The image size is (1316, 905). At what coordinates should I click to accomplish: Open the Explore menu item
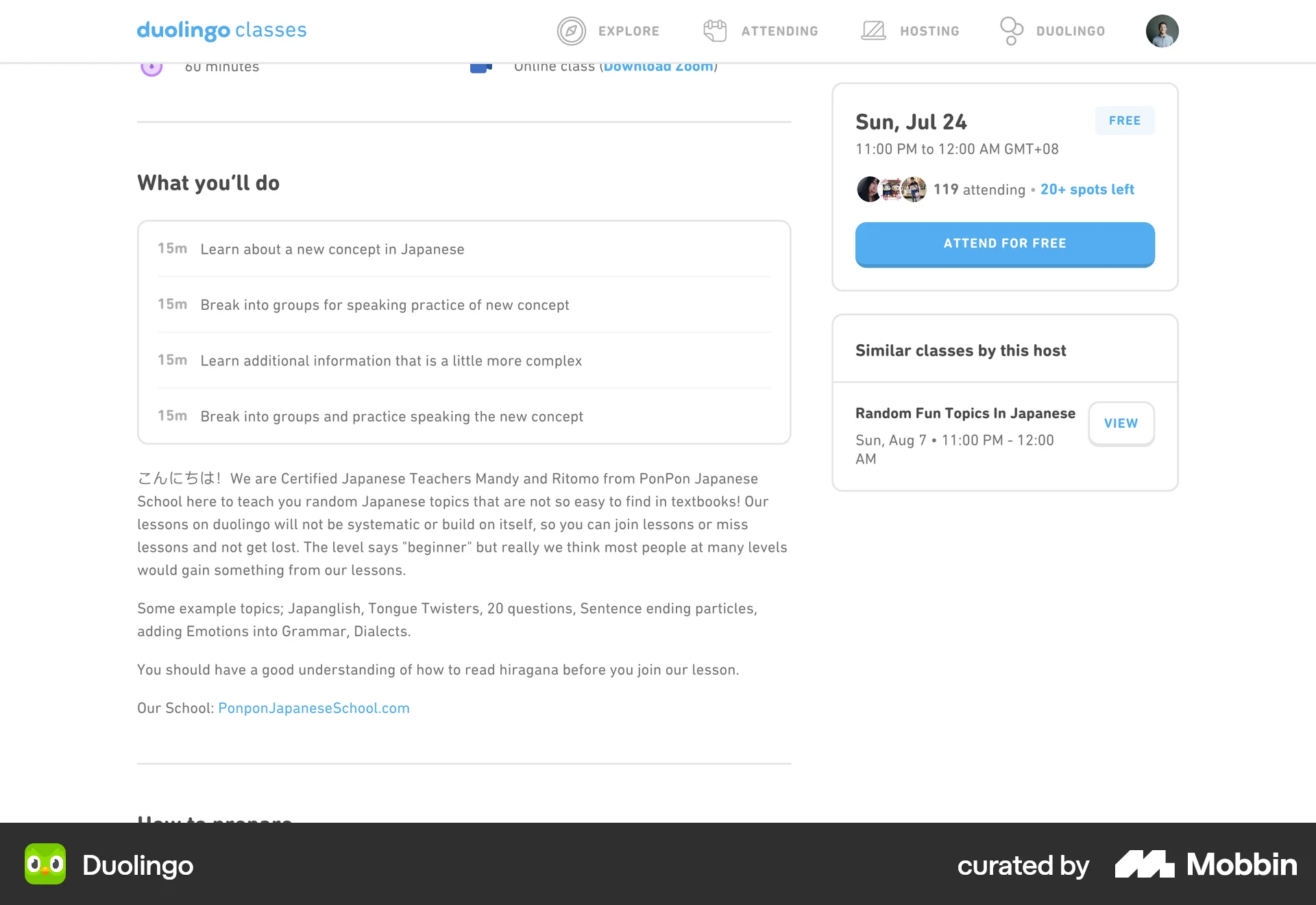point(629,31)
